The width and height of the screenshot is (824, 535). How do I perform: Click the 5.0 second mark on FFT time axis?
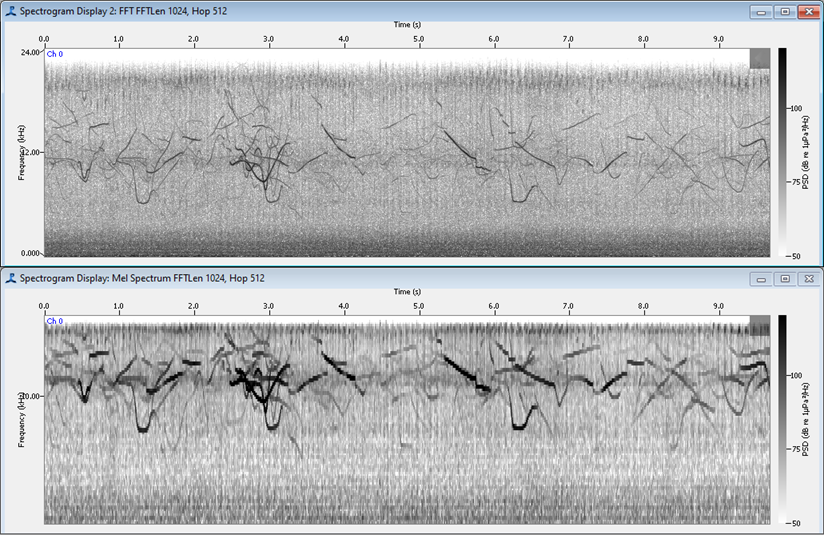418,39
